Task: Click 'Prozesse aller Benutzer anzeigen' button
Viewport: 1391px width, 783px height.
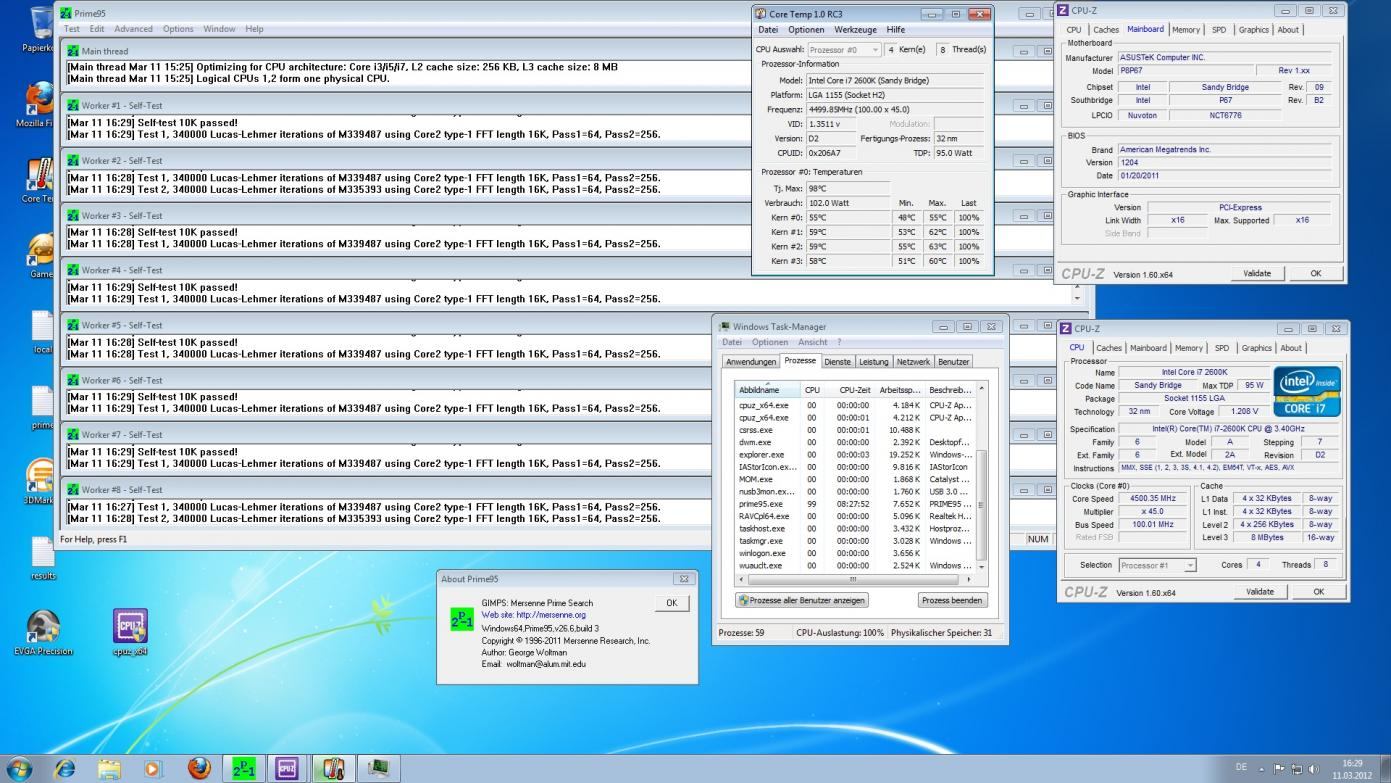Action: (802, 600)
